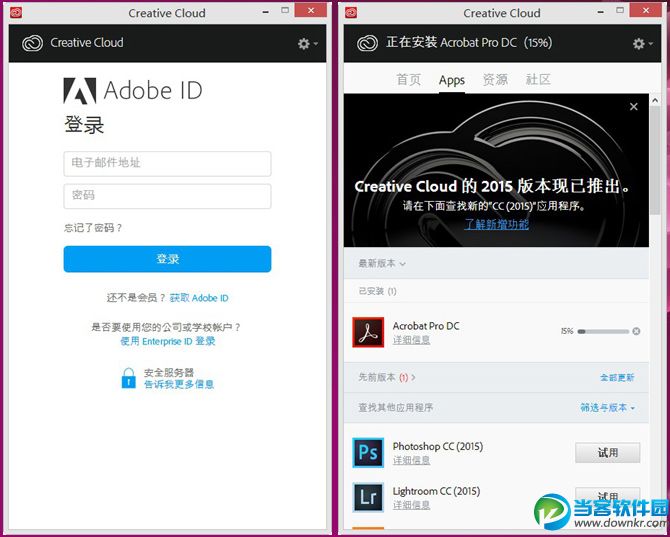
Task: Click 试用 button for Photoshop CC (2015)
Action: (608, 453)
